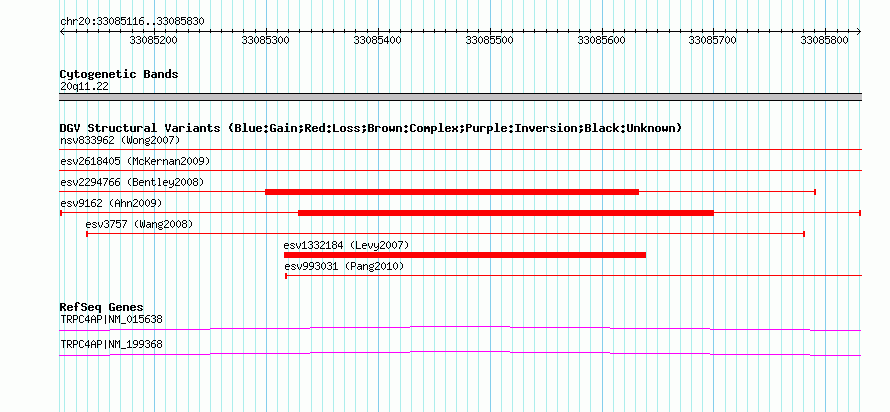Open variant esv2294766 (Bentley2008) label

tap(132, 182)
